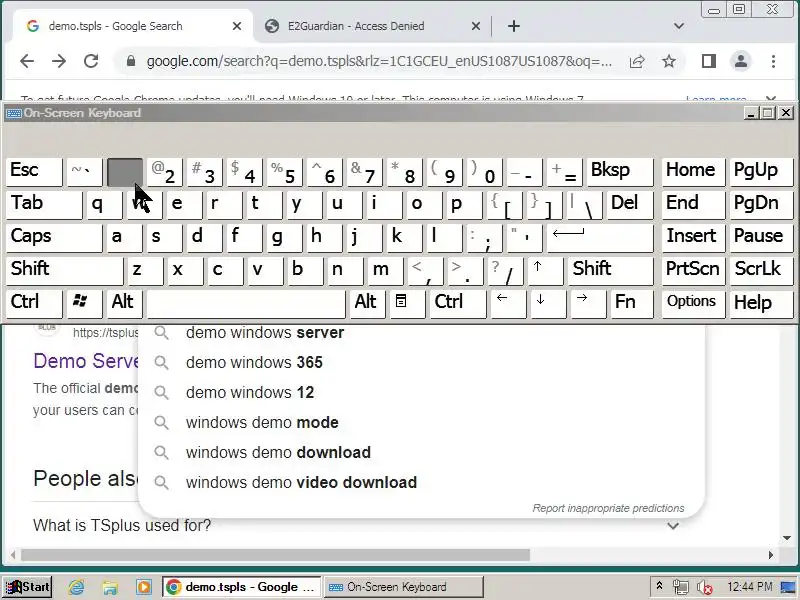Click Report inappropriate predictions link
The height and width of the screenshot is (600, 800).
608,508
